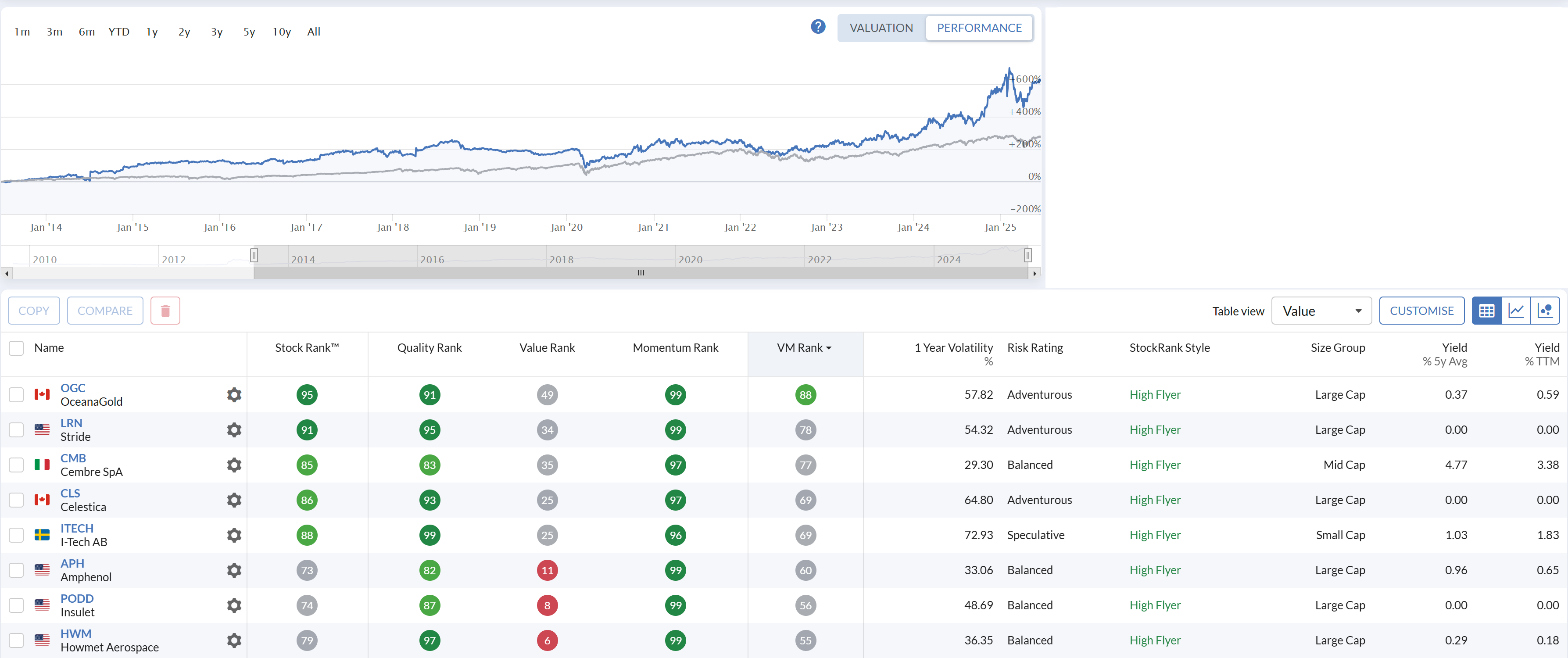
Task: Click the CUSTOMISE button
Action: (1421, 311)
